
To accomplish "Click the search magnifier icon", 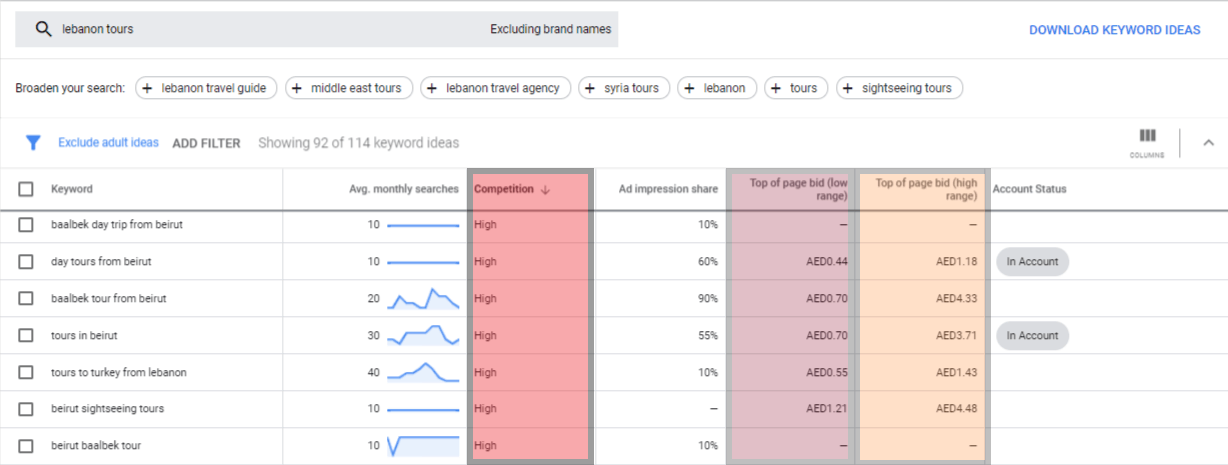I will pos(43,29).
